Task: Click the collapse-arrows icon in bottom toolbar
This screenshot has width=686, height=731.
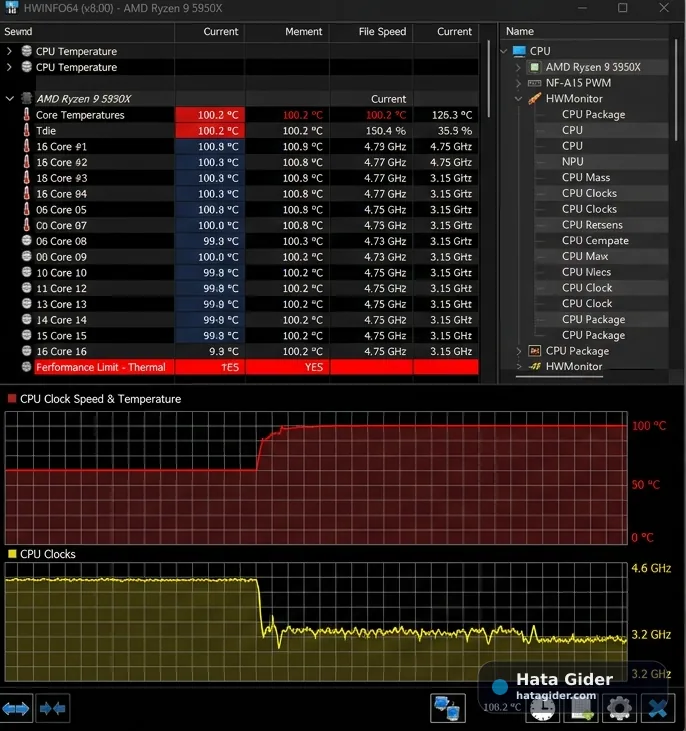Action: [x=52, y=709]
